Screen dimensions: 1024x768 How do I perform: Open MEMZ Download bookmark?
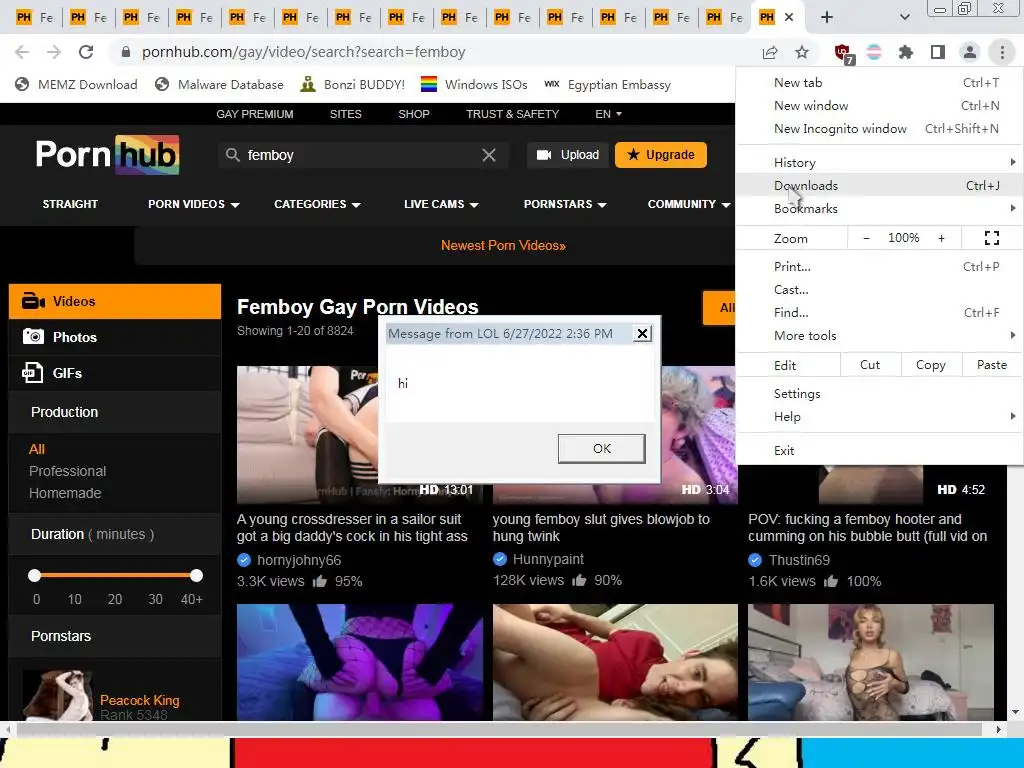76,84
